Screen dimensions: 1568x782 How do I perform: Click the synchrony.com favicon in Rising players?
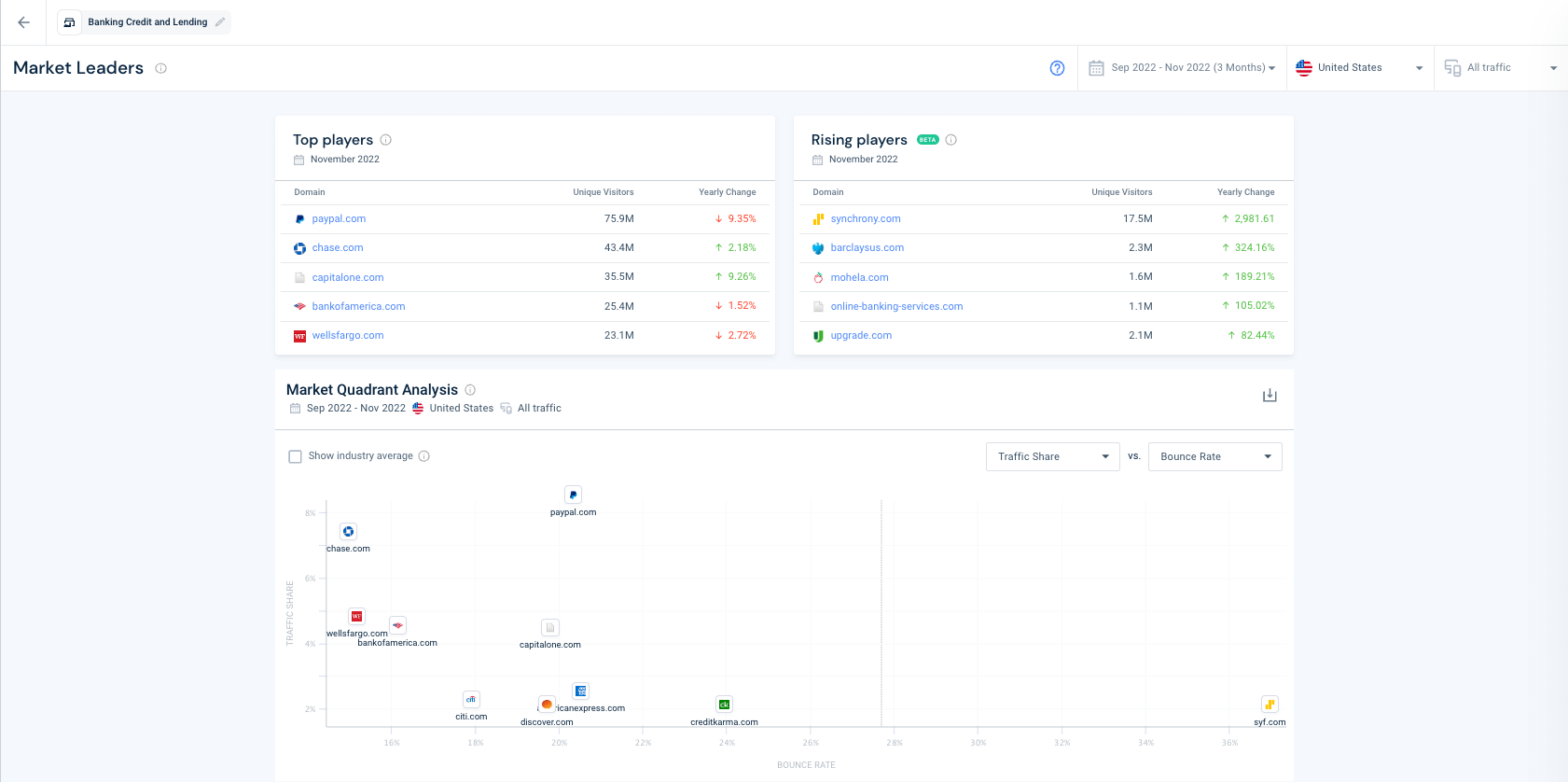coord(818,219)
